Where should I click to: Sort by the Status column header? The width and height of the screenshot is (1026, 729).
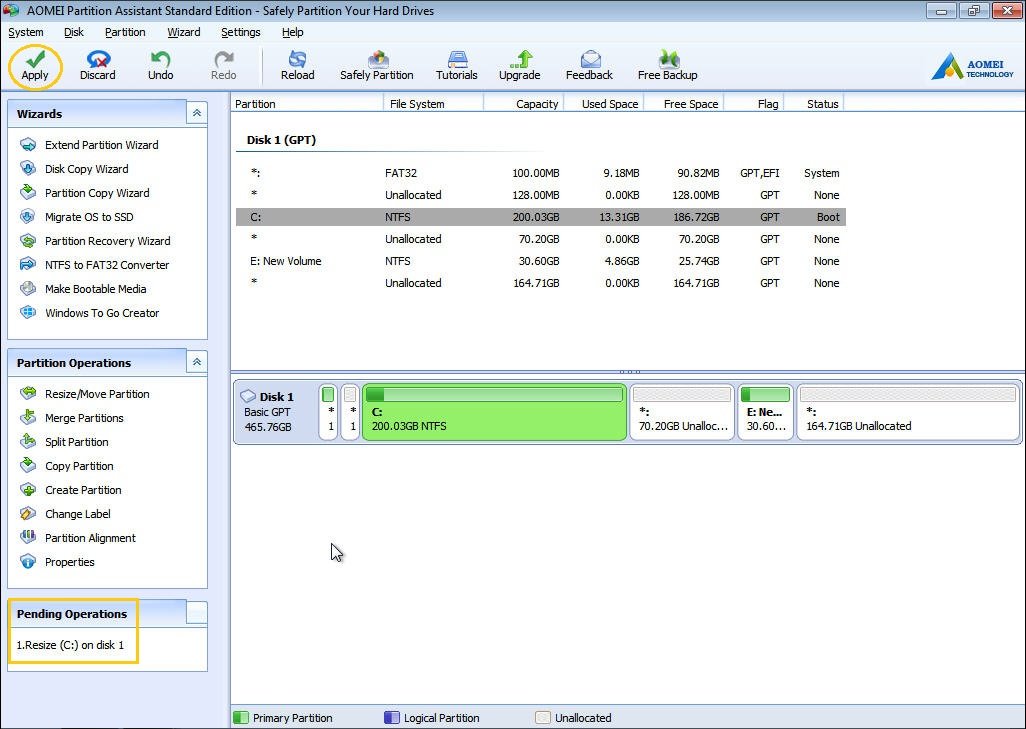click(x=813, y=103)
